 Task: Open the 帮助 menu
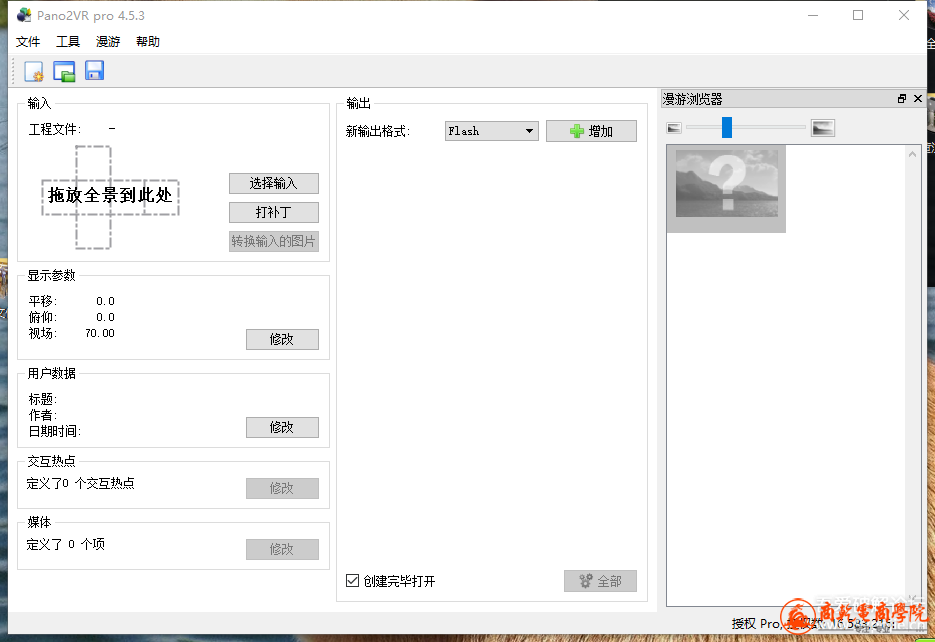coord(148,42)
